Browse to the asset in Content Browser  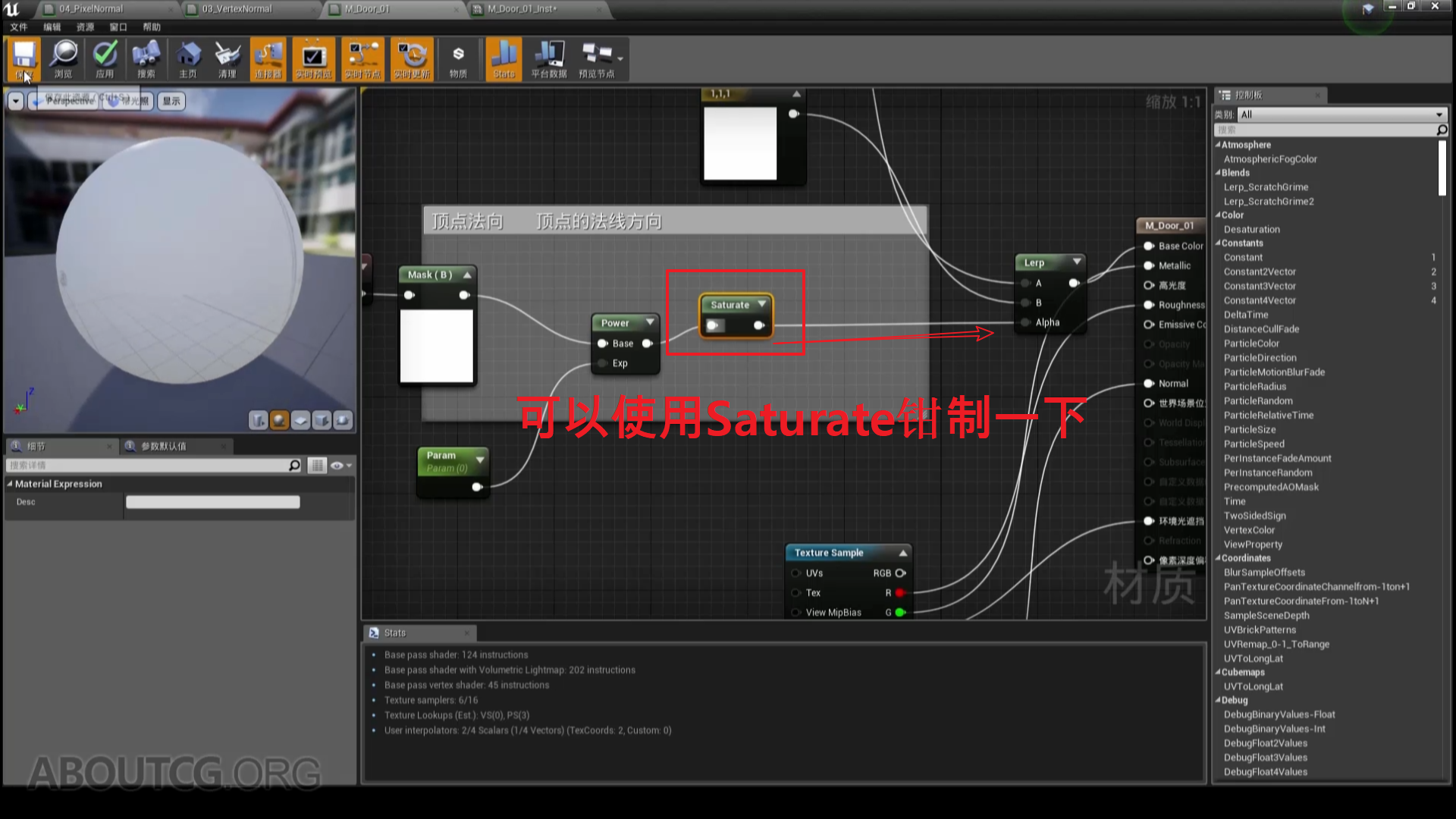[x=64, y=58]
